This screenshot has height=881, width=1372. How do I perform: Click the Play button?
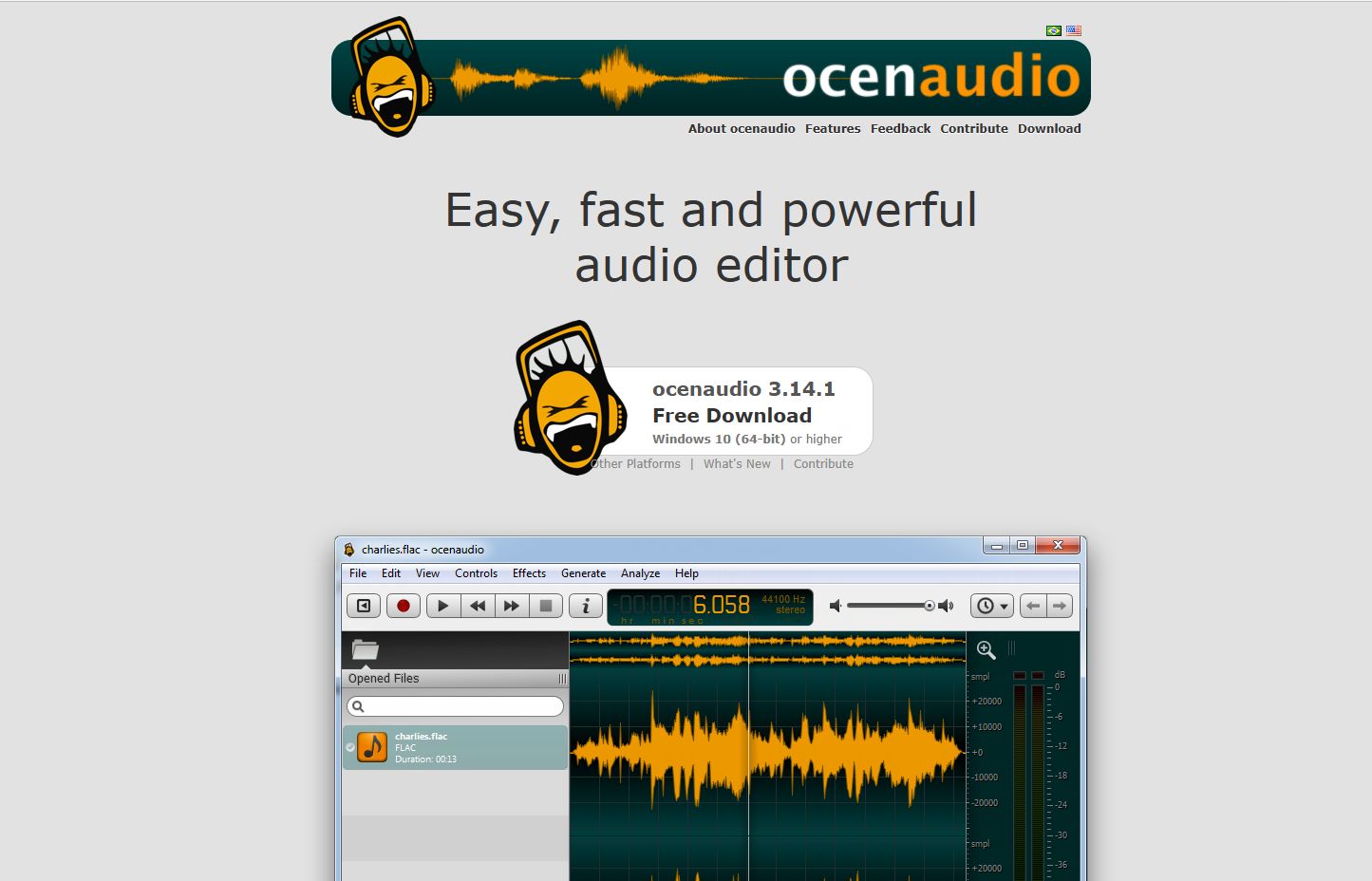(443, 606)
